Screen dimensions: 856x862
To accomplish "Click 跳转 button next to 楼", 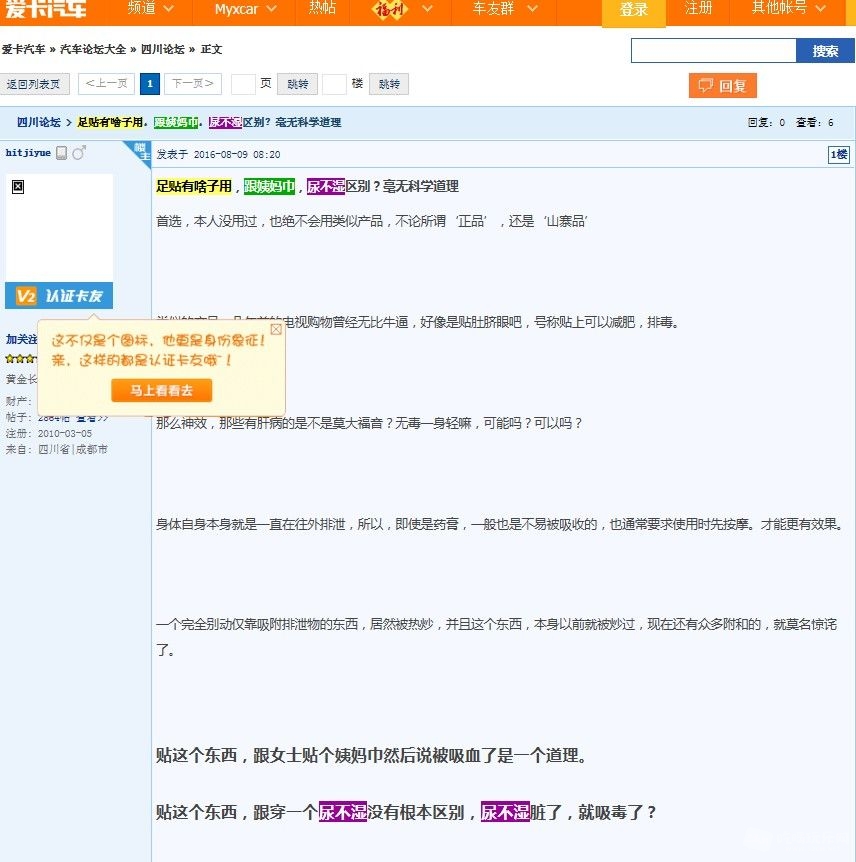I will 389,84.
